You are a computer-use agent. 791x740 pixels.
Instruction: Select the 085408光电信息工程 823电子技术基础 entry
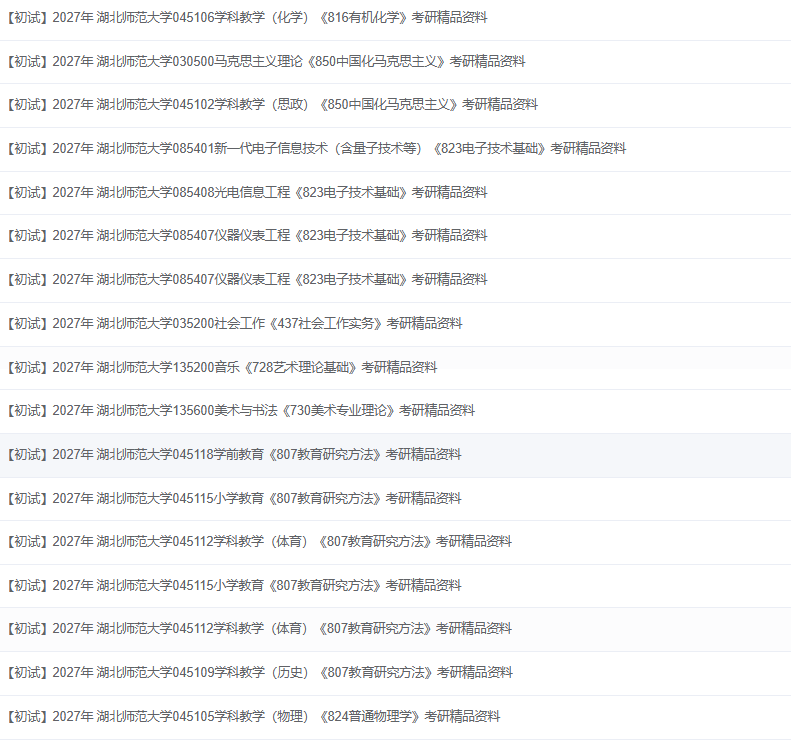(x=247, y=192)
